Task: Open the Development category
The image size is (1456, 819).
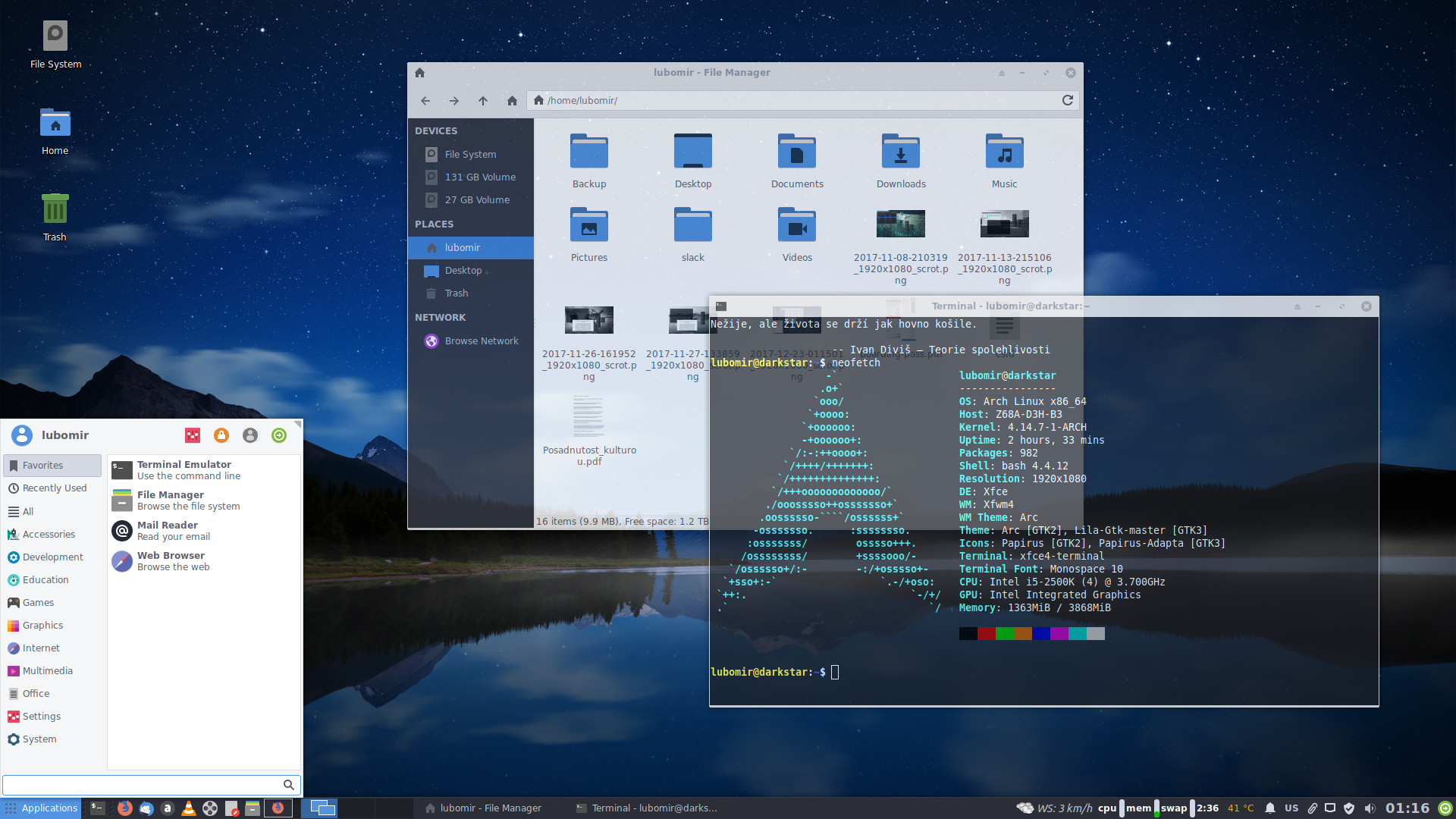Action: [52, 557]
